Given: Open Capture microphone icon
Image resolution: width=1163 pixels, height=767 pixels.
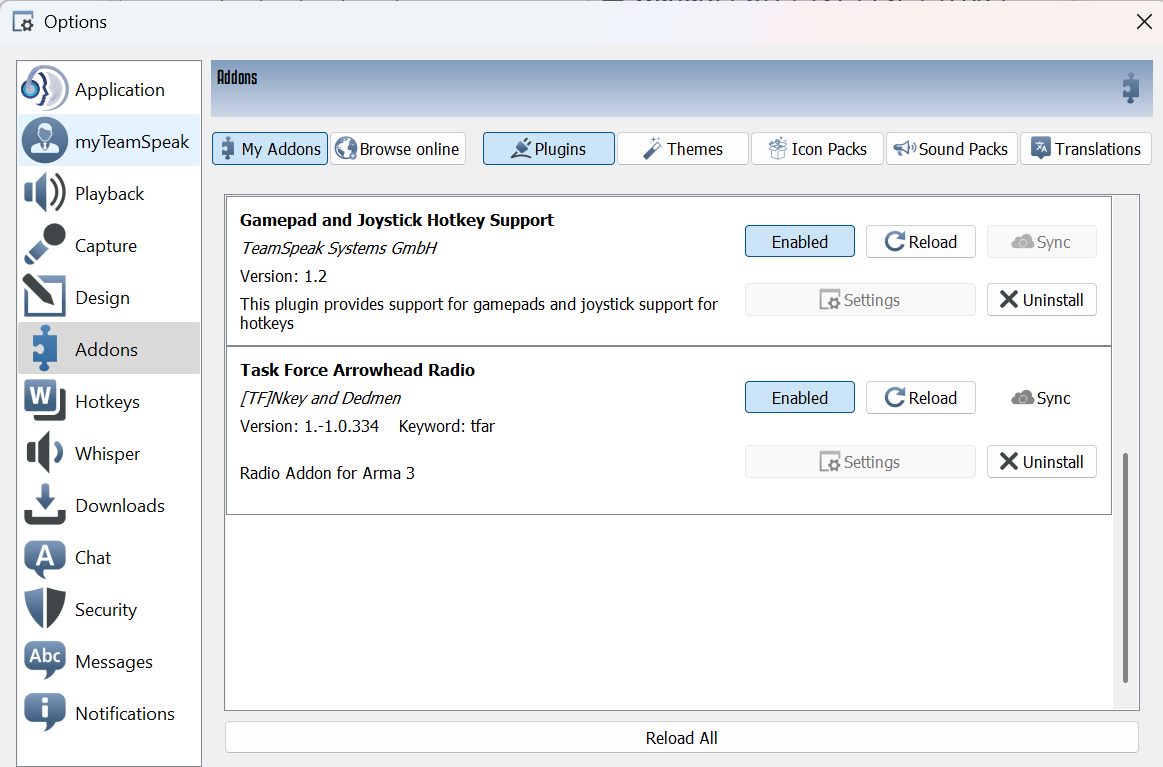Looking at the screenshot, I should [x=45, y=245].
